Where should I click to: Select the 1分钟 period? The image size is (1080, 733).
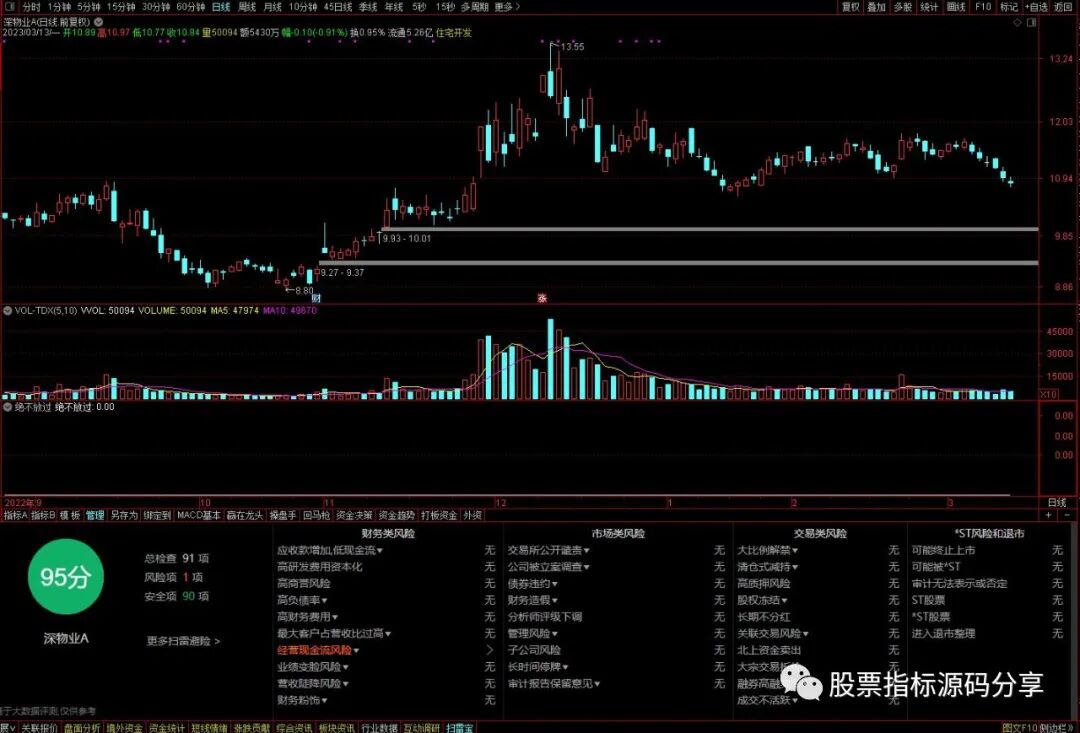coord(59,7)
